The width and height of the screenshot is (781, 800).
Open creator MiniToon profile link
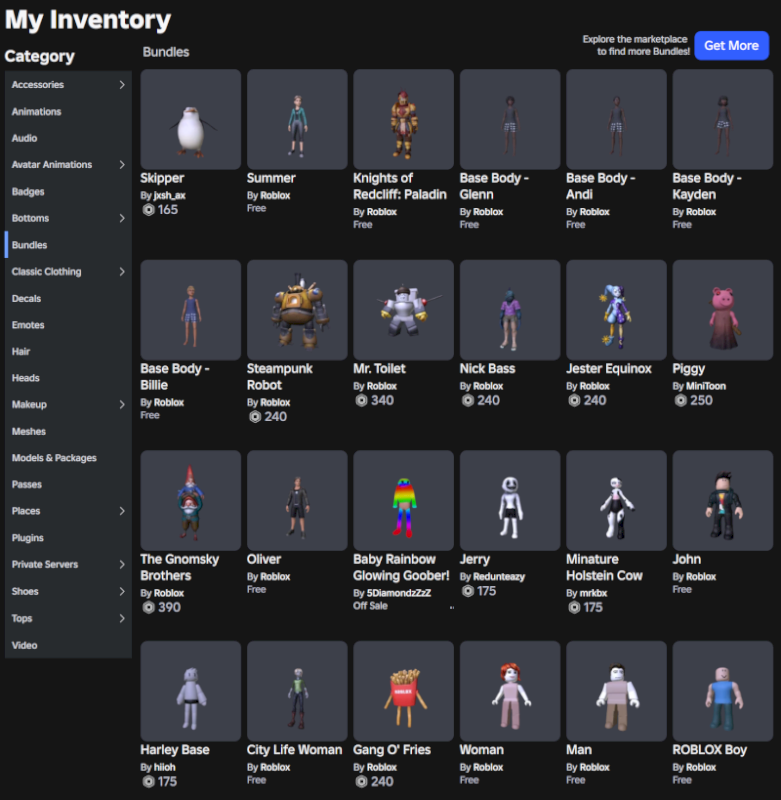[x=706, y=386]
